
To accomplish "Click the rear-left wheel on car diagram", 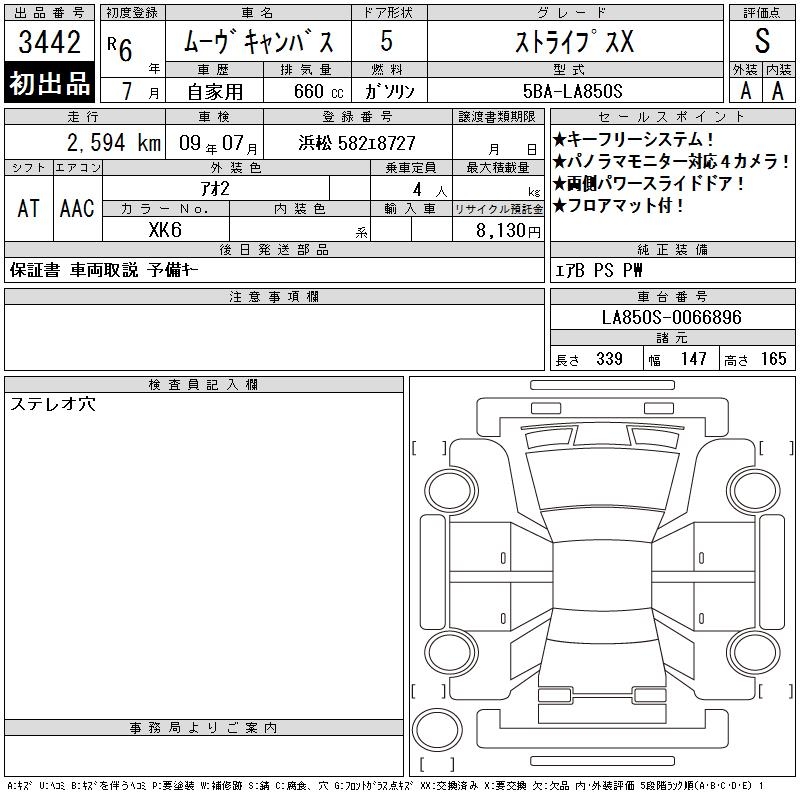I will (451, 652).
